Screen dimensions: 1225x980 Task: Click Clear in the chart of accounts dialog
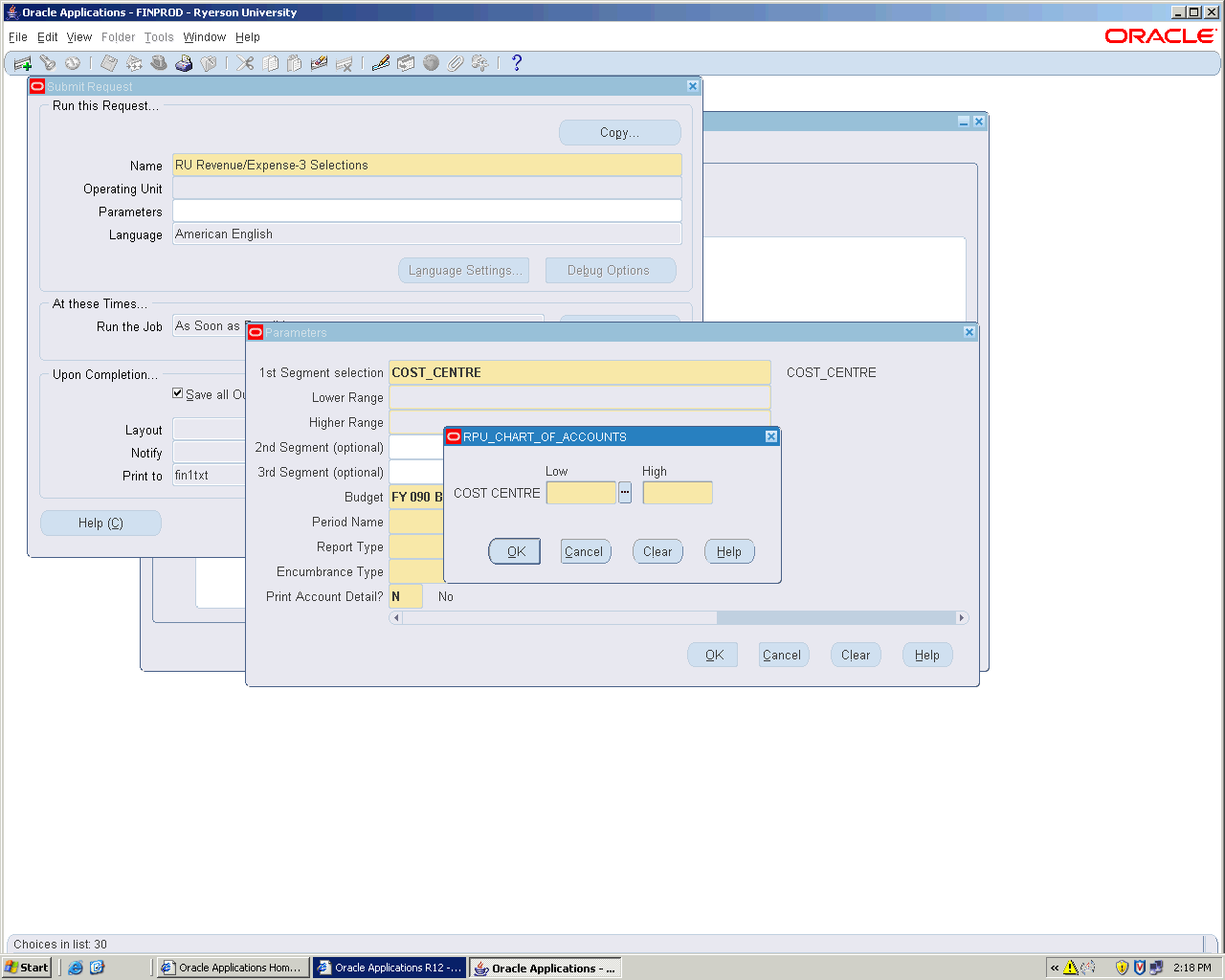pyautogui.click(x=657, y=551)
